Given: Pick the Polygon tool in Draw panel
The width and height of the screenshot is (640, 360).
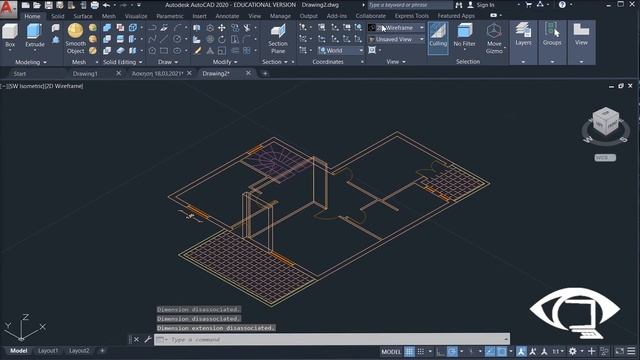Looking at the screenshot, I should tap(152, 51).
